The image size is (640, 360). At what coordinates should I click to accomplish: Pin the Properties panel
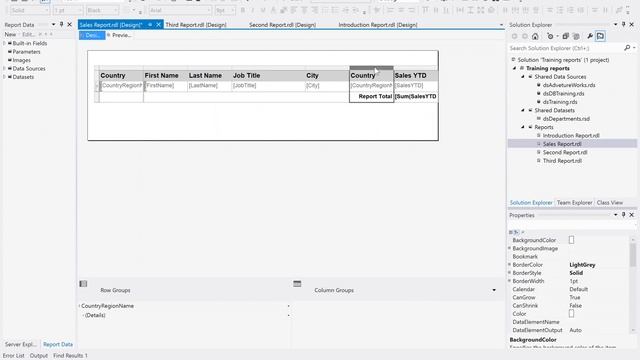coord(624,215)
